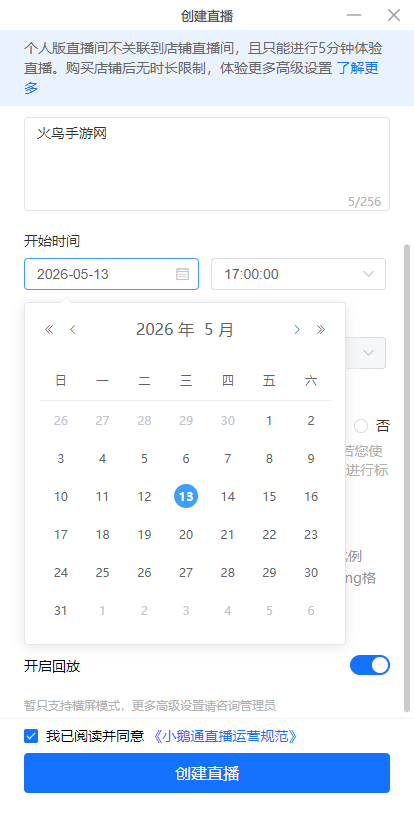Click the 2026 年 year header
Viewport: 414px width, 816px height.
(x=165, y=329)
